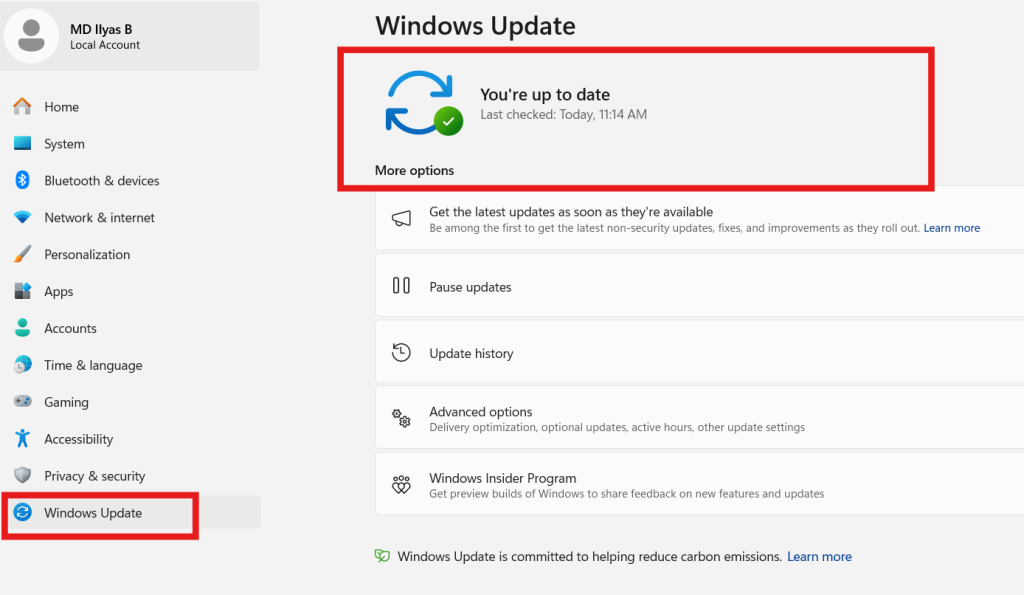Select the Network & internet globe icon
The height and width of the screenshot is (595, 1024).
pyautogui.click(x=20, y=217)
